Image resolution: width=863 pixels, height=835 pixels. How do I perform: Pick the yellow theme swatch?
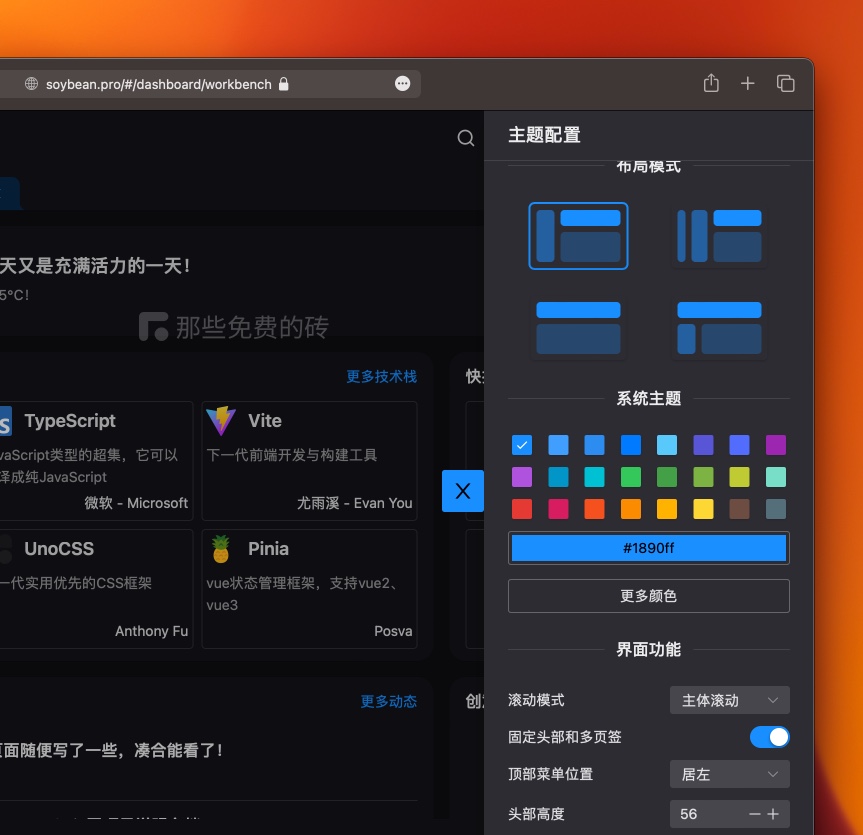pyautogui.click(x=703, y=509)
